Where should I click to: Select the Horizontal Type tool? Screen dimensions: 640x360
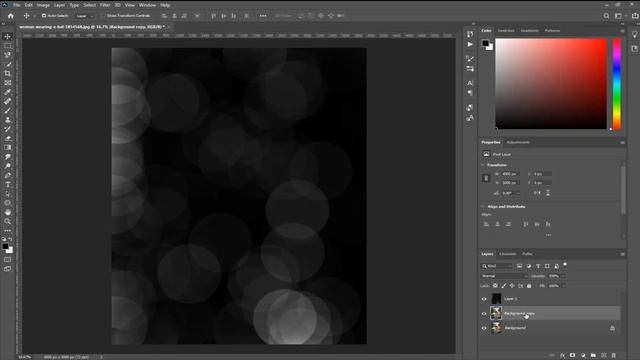(7, 184)
